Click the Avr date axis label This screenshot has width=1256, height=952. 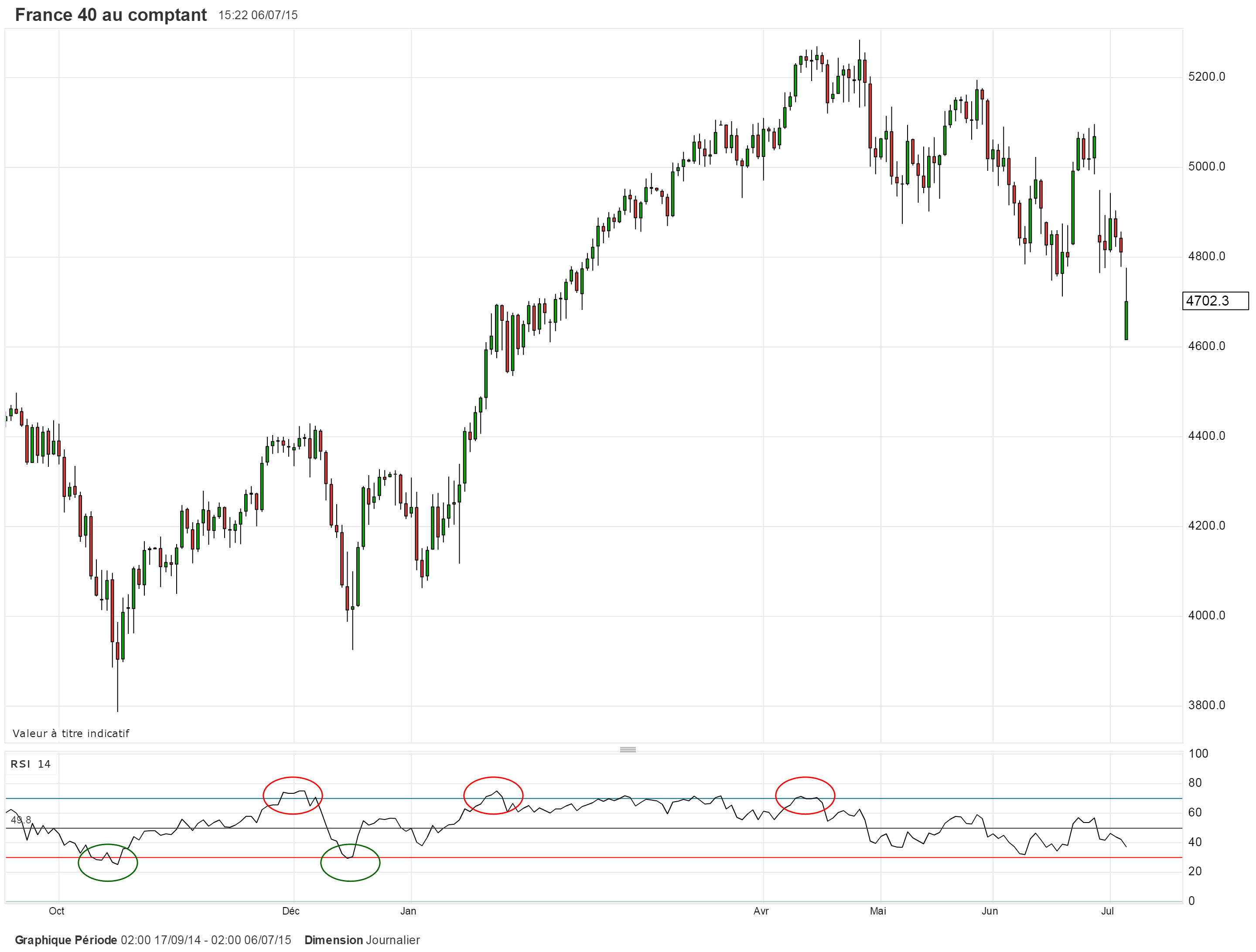pyautogui.click(x=761, y=911)
